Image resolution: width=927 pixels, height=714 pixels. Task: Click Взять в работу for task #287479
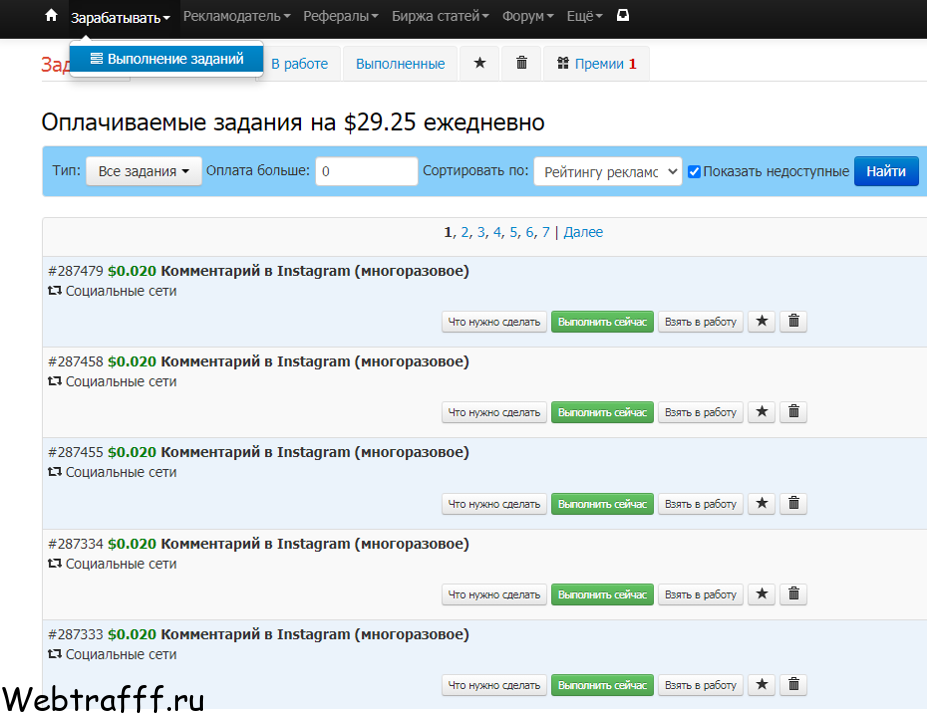click(x=700, y=322)
